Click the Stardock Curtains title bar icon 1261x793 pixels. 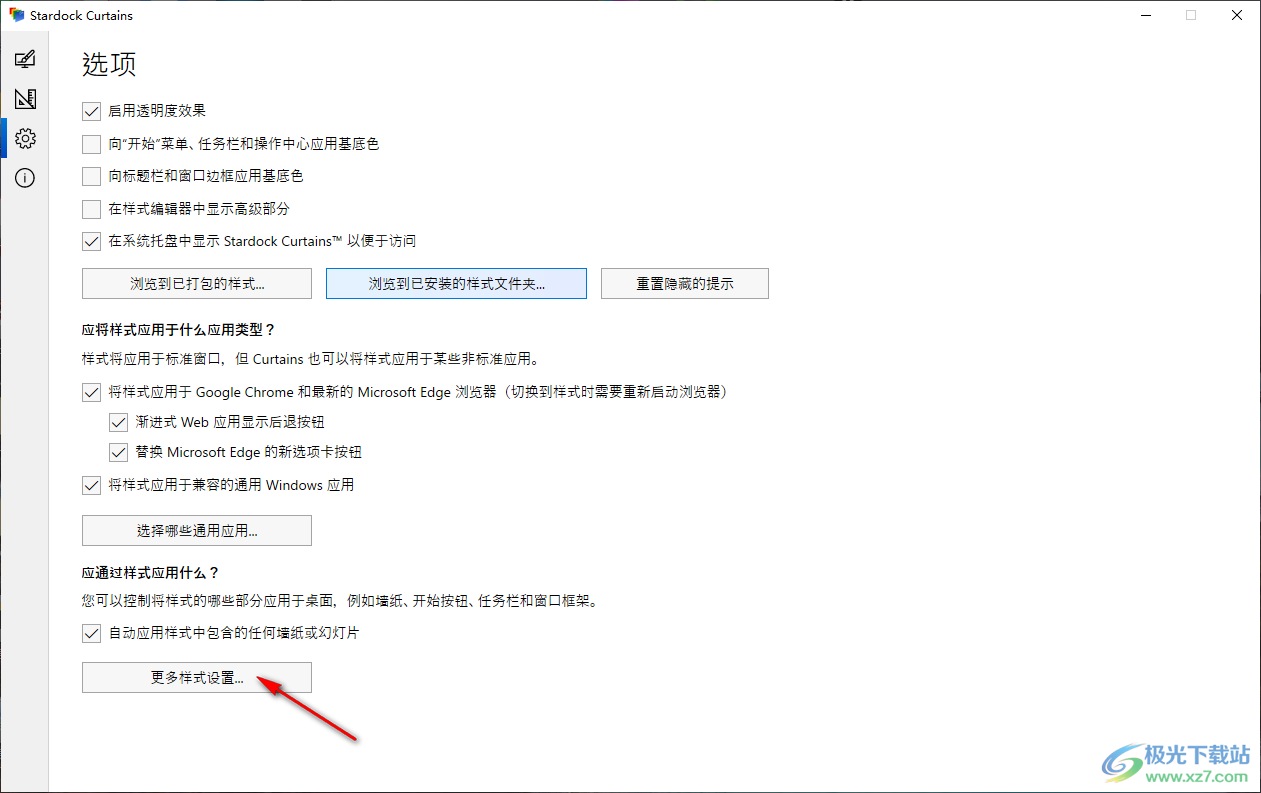[17, 15]
